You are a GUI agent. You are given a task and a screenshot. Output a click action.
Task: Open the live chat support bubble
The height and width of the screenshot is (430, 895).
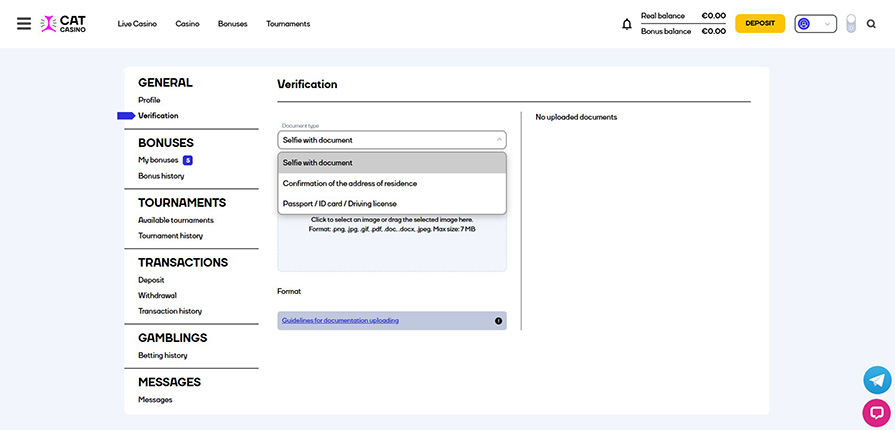coord(877,412)
